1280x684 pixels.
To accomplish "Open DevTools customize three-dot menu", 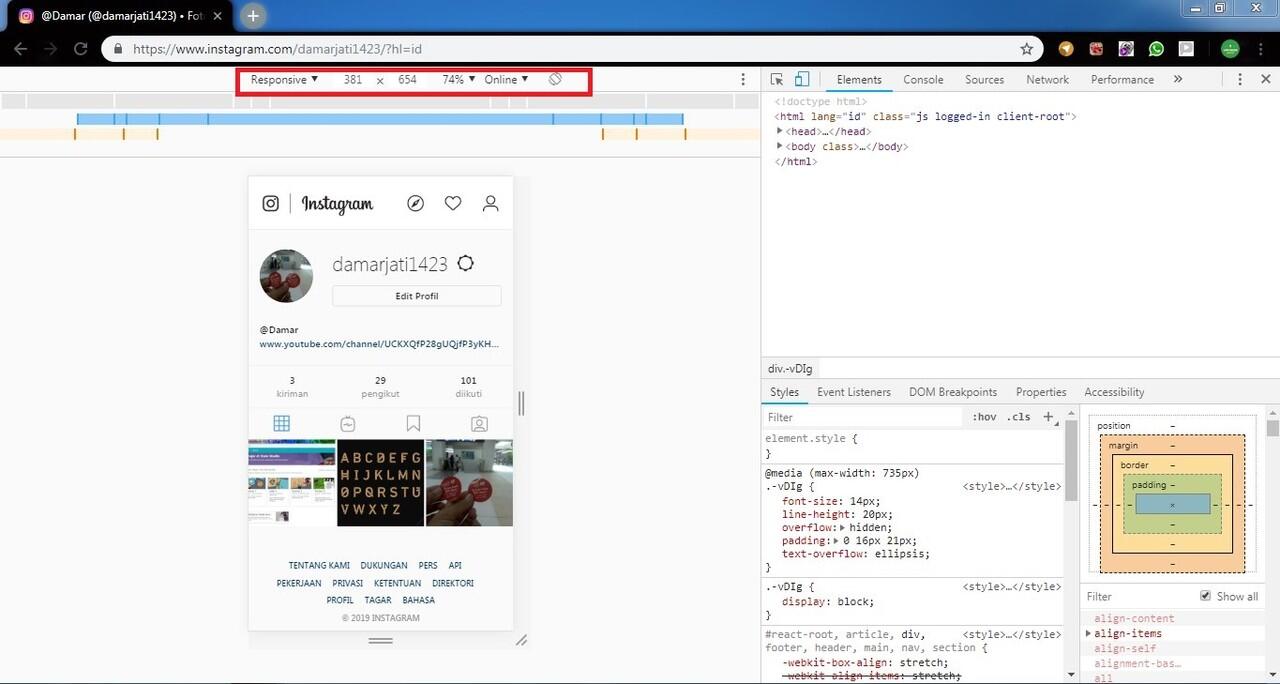I will [1240, 79].
